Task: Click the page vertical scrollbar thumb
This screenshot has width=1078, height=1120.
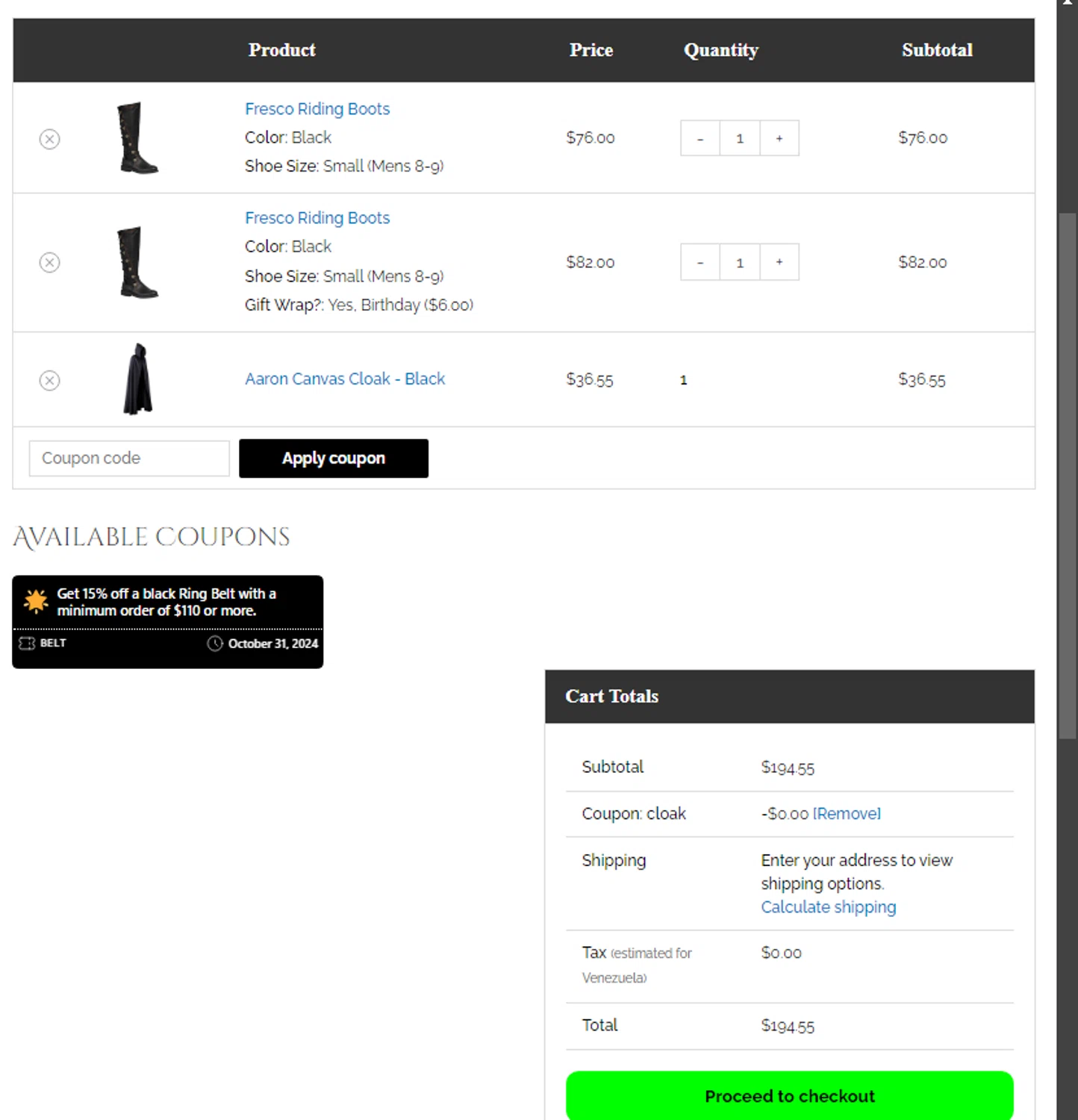Action: (1067, 476)
